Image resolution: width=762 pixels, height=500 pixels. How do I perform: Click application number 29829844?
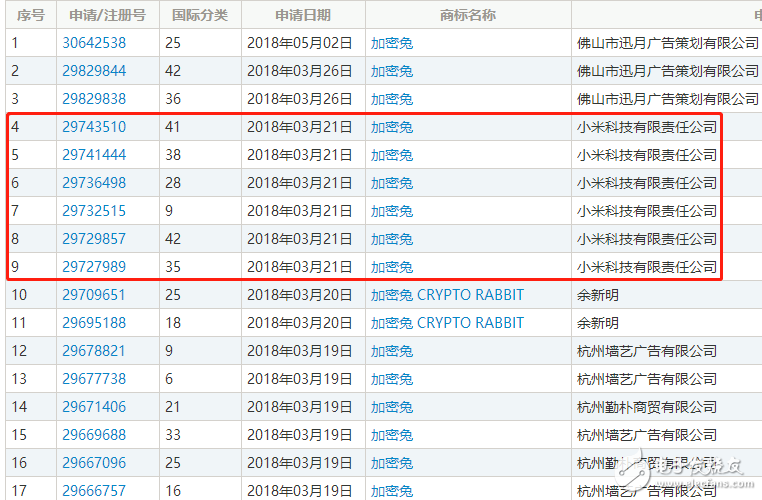(94, 71)
